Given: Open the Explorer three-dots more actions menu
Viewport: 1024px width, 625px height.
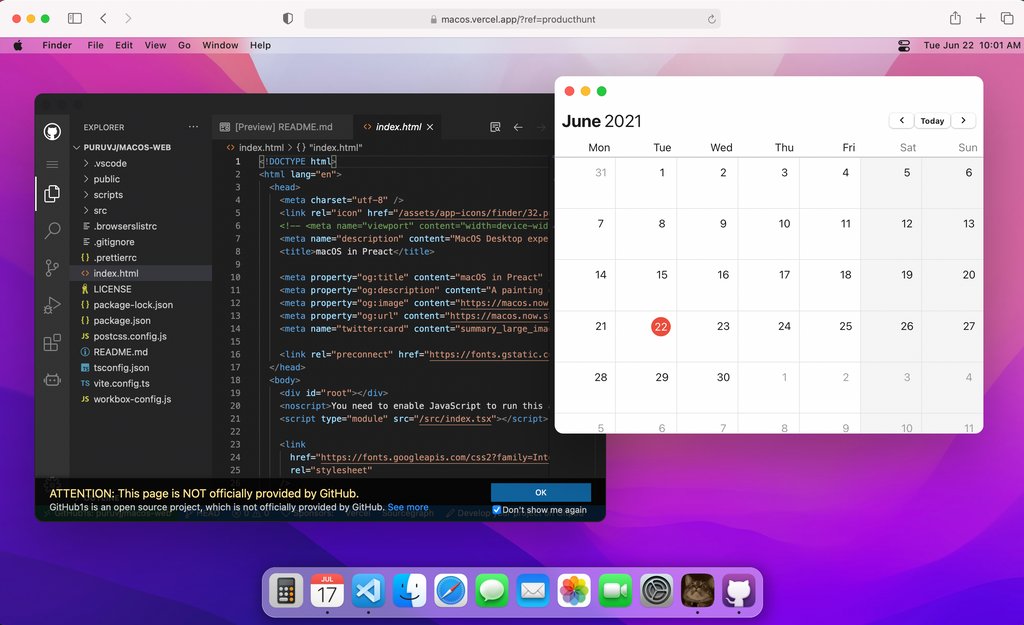Looking at the screenshot, I should click(193, 127).
